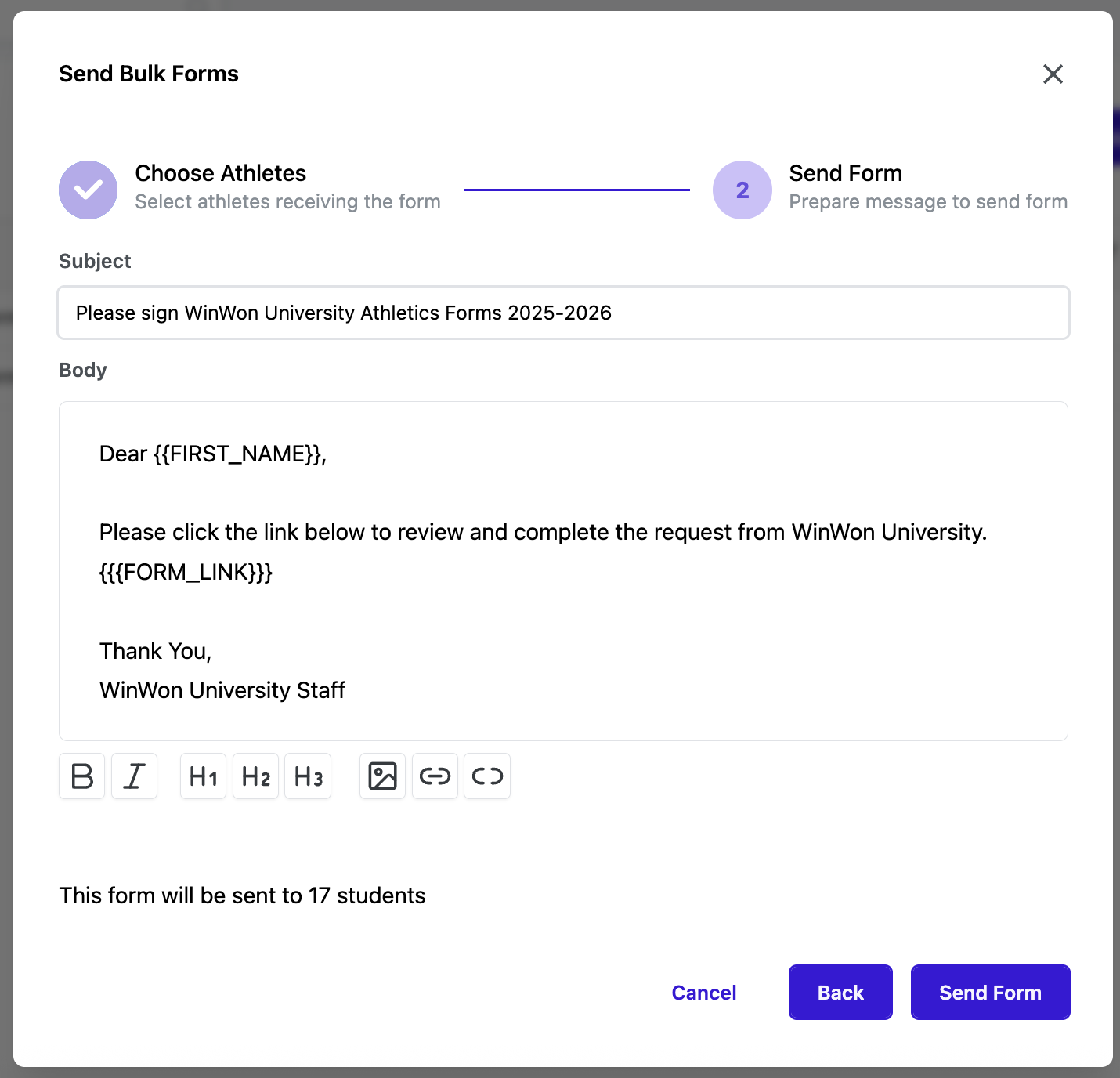This screenshot has width=1120, height=1078.
Task: Add a hyperlink with the link icon
Action: point(435,776)
